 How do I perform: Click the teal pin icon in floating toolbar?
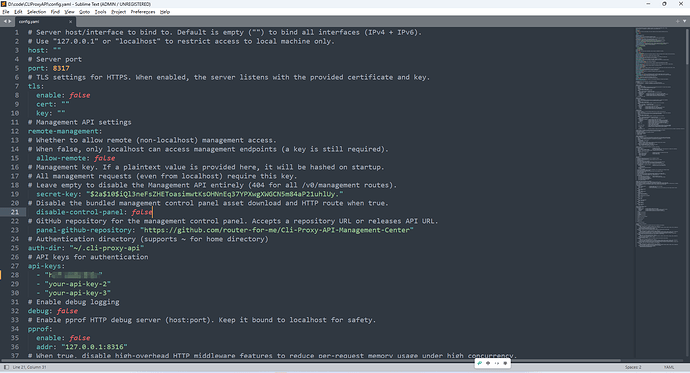480,363
